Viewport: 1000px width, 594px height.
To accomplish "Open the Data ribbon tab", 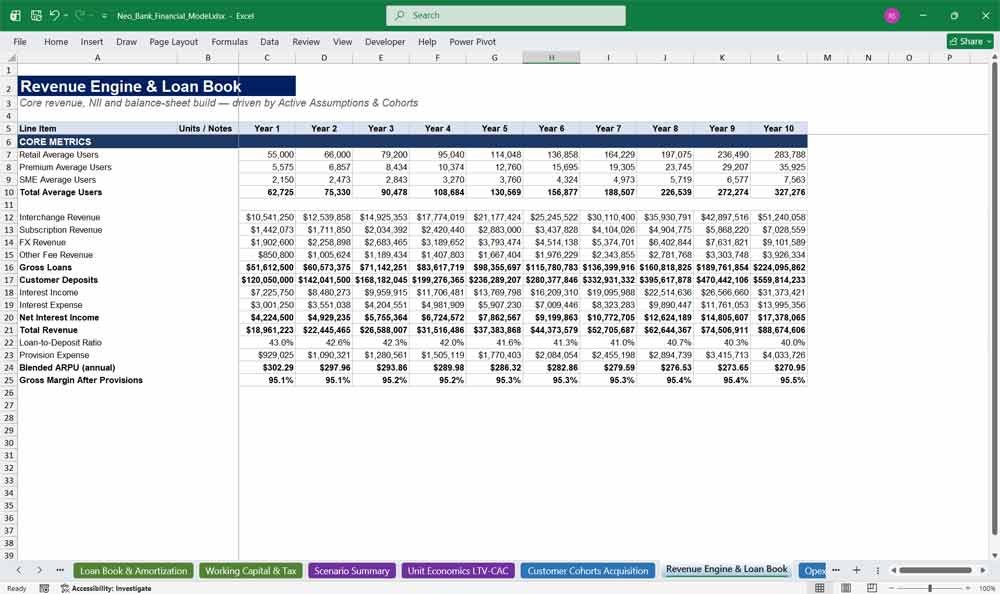I will [269, 41].
